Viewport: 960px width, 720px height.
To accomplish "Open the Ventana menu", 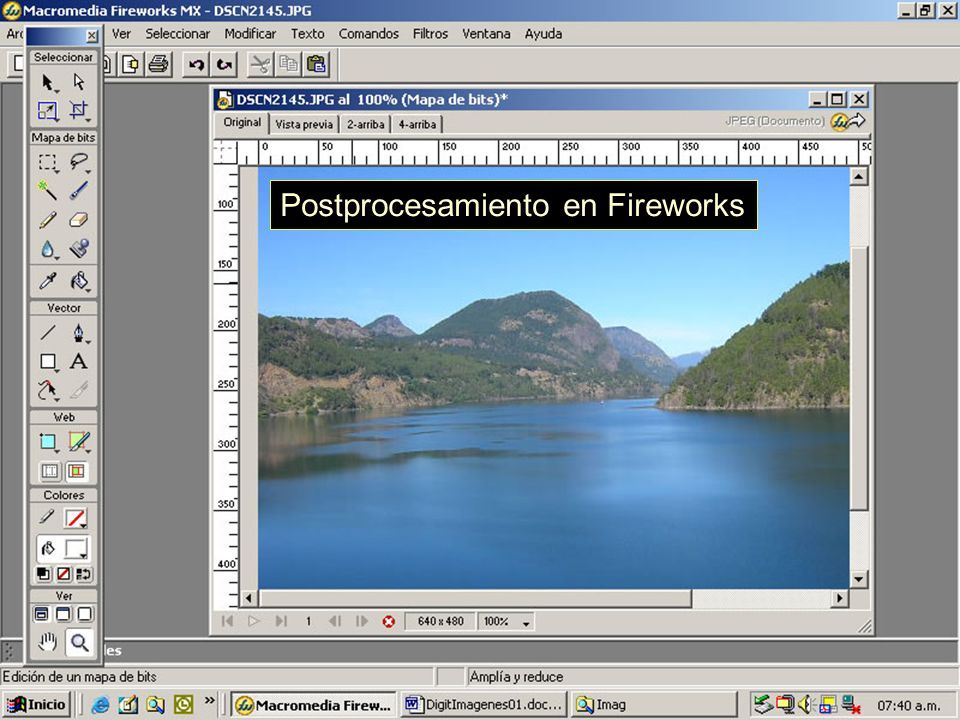I will point(486,34).
